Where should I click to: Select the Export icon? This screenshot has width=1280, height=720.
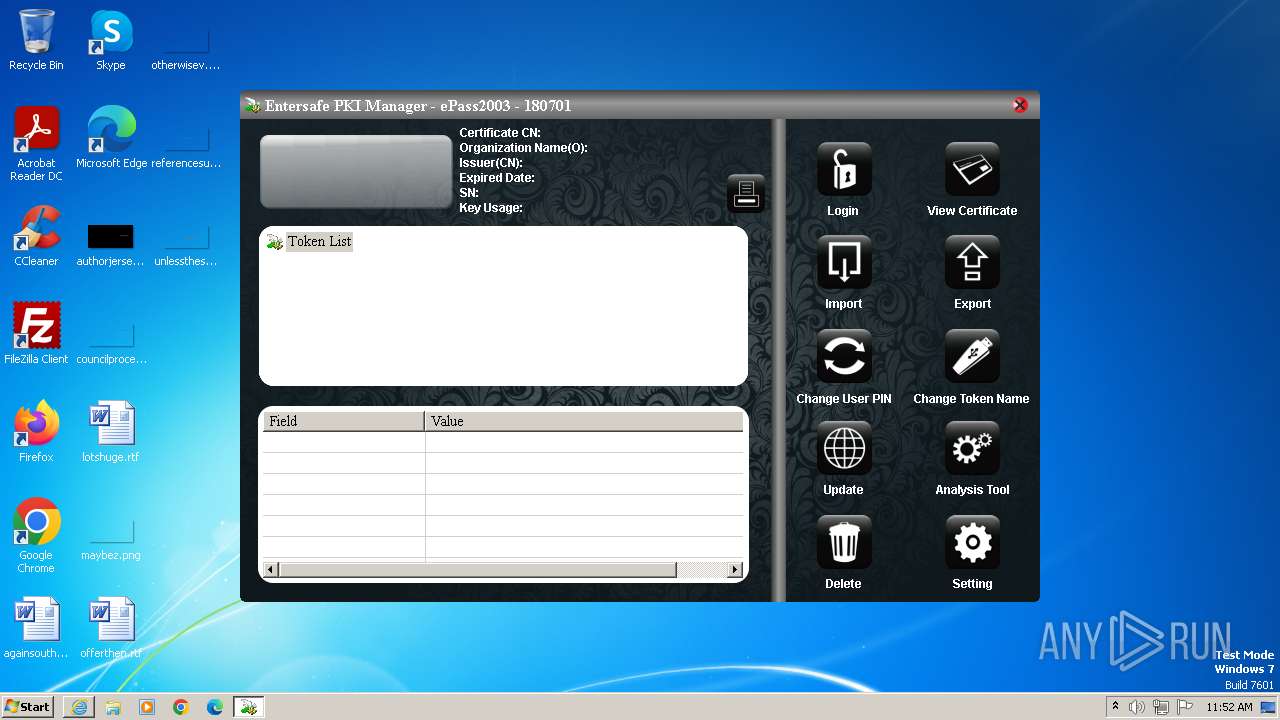pos(972,263)
